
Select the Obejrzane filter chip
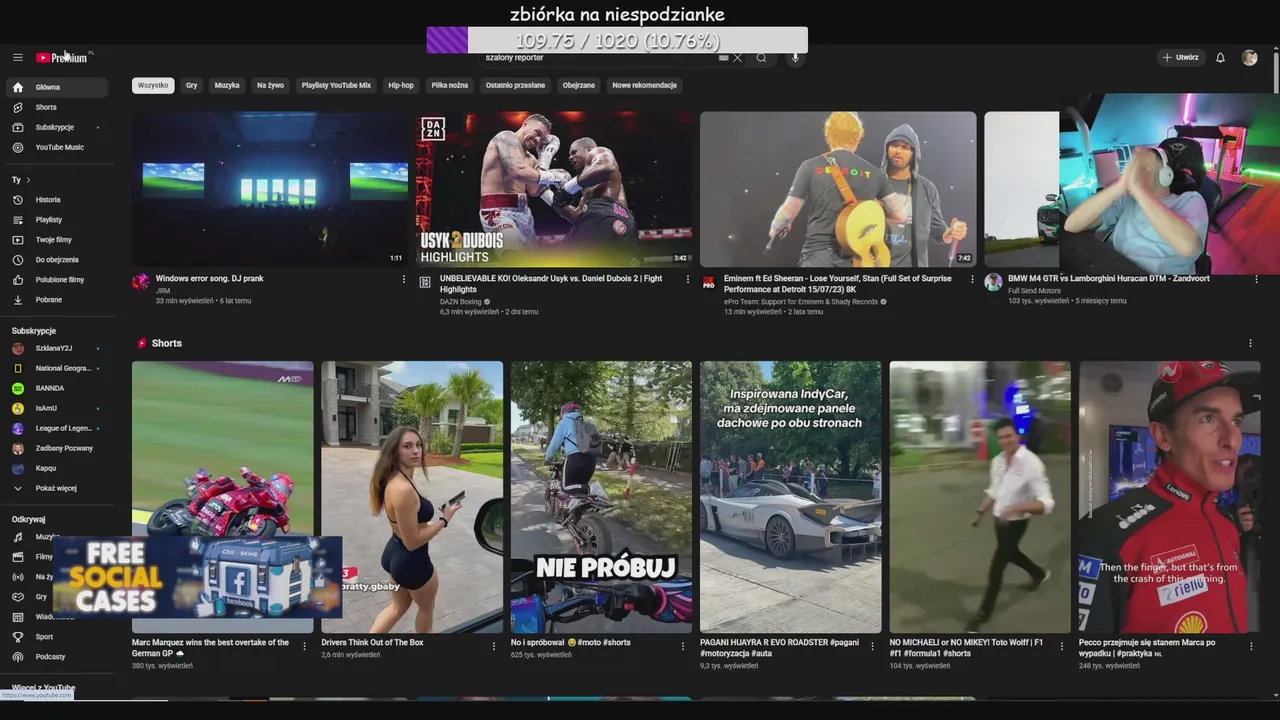[x=578, y=85]
